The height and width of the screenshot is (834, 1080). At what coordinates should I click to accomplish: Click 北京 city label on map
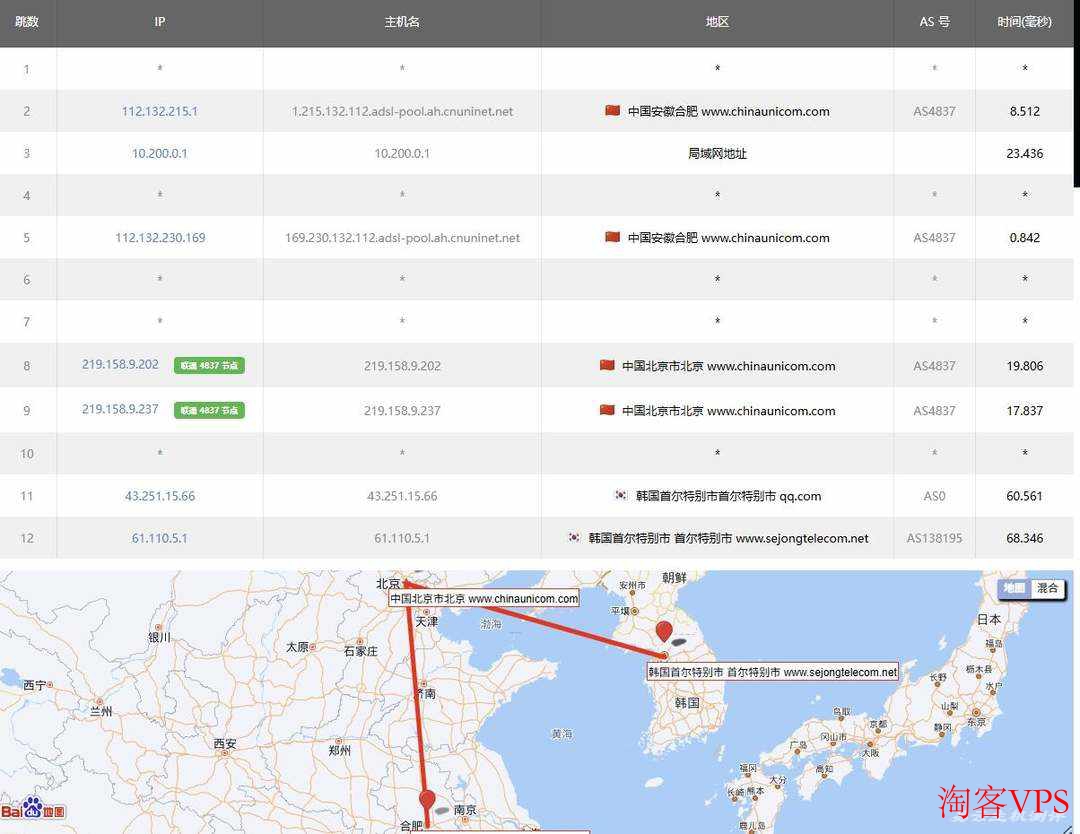click(388, 584)
